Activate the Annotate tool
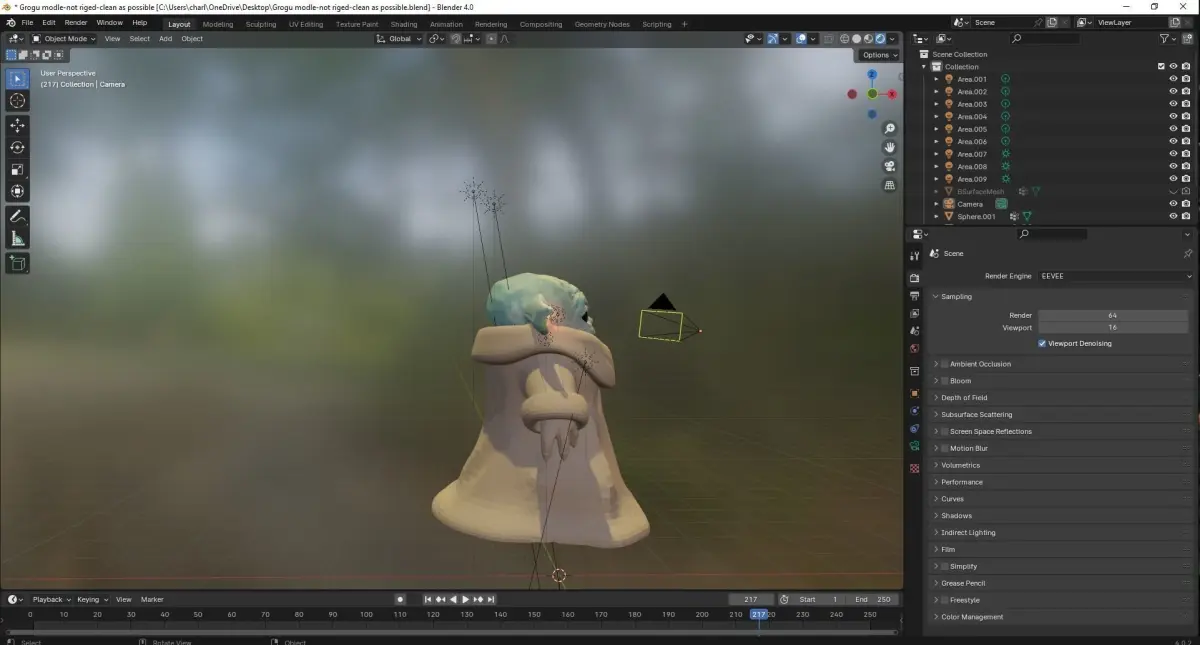Image resolution: width=1200 pixels, height=645 pixels. (18, 216)
